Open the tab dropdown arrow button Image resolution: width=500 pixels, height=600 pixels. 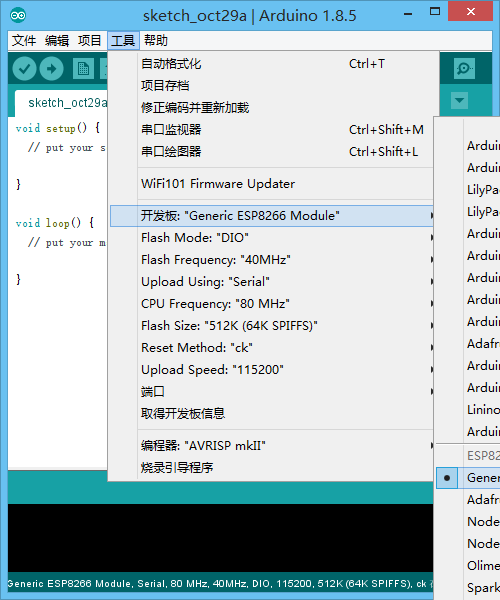click(x=459, y=101)
